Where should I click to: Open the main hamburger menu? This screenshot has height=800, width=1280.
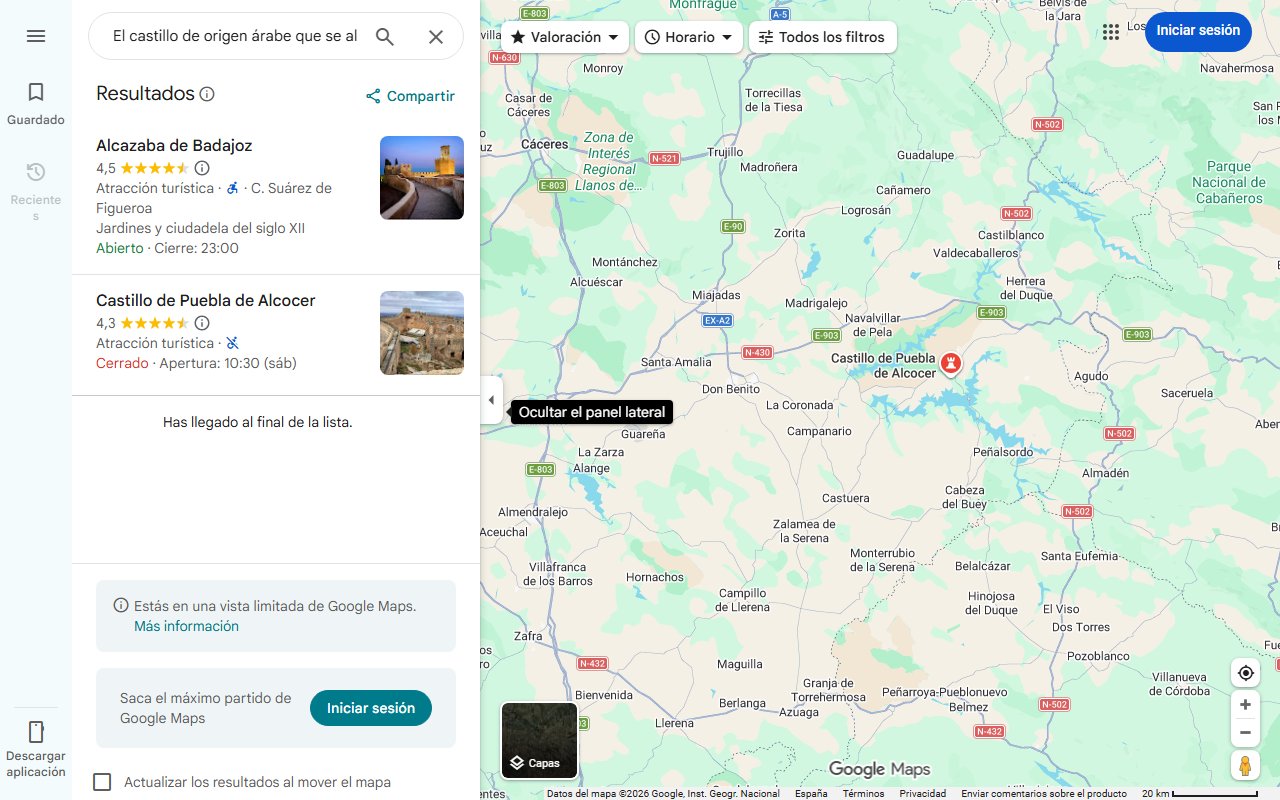pos(36,36)
